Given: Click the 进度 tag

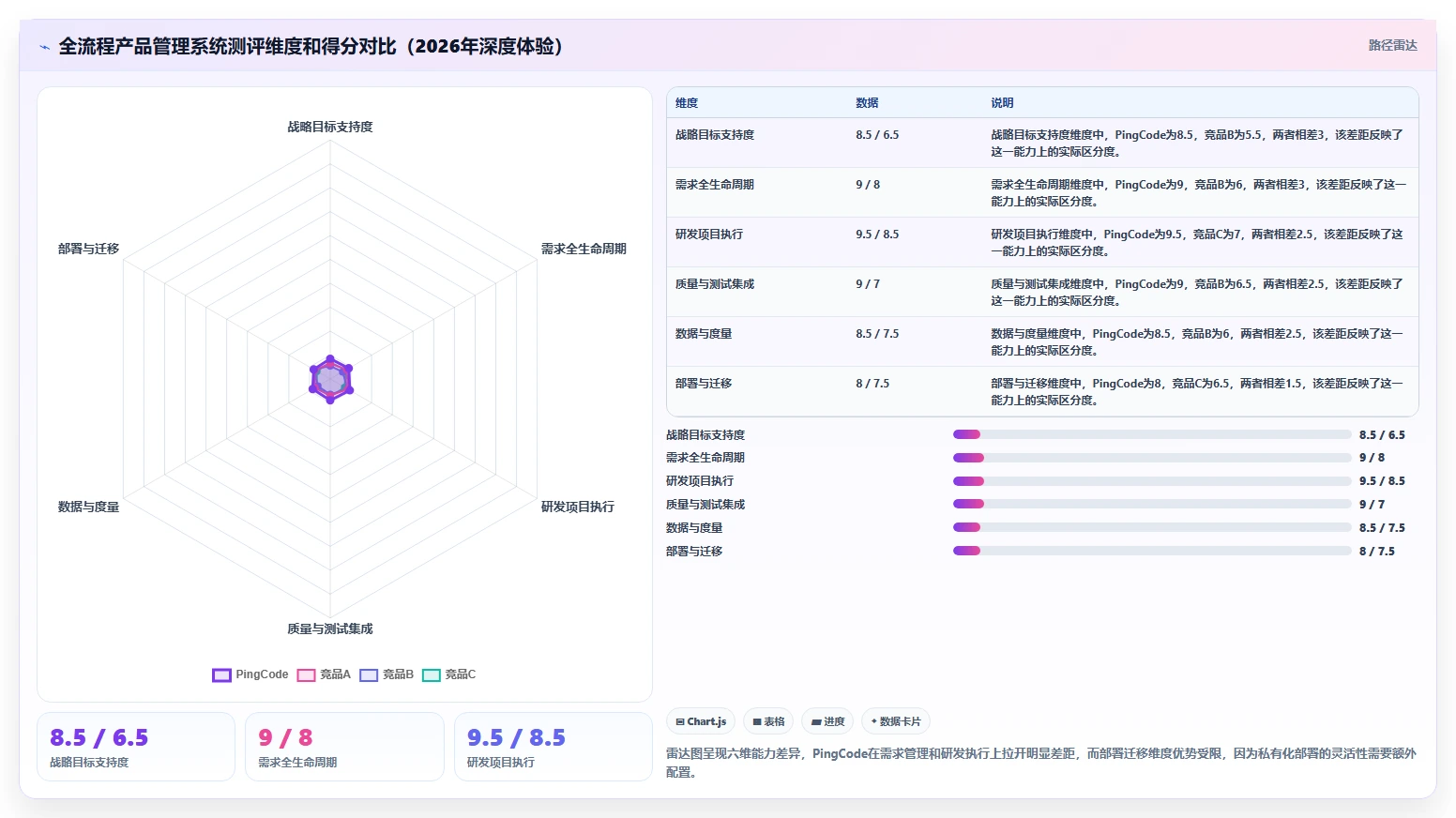Looking at the screenshot, I should point(828,721).
